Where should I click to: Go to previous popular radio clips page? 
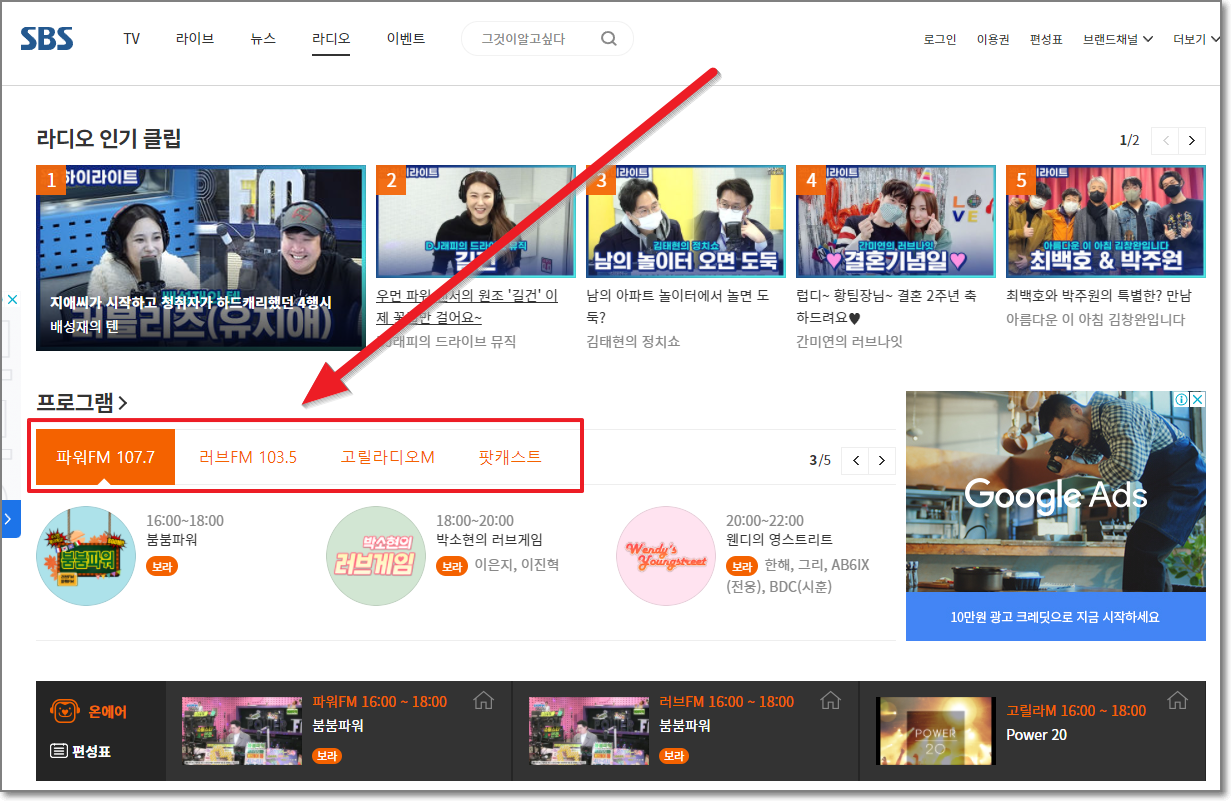[x=1165, y=141]
